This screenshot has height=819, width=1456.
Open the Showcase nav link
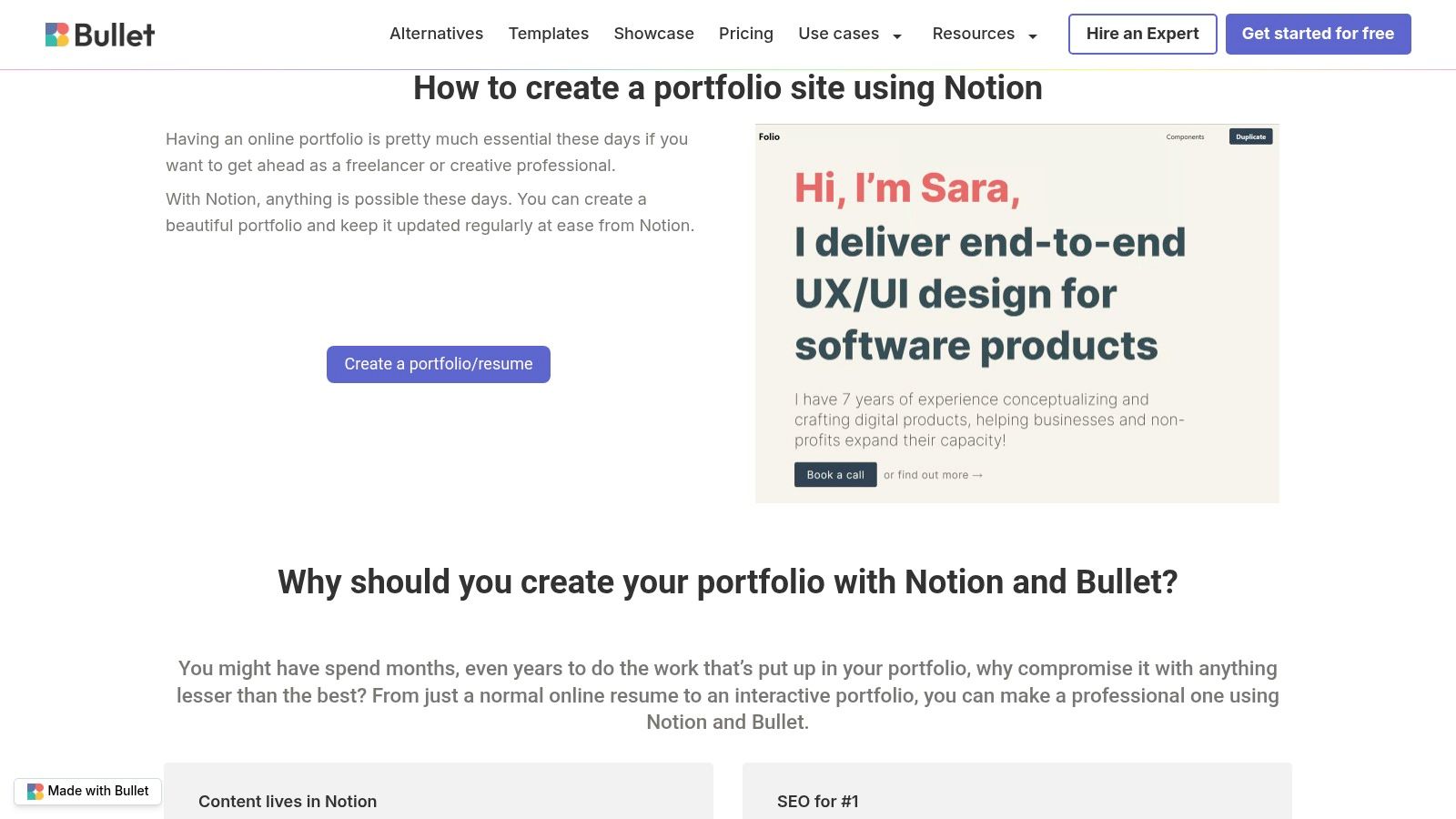[x=653, y=34]
